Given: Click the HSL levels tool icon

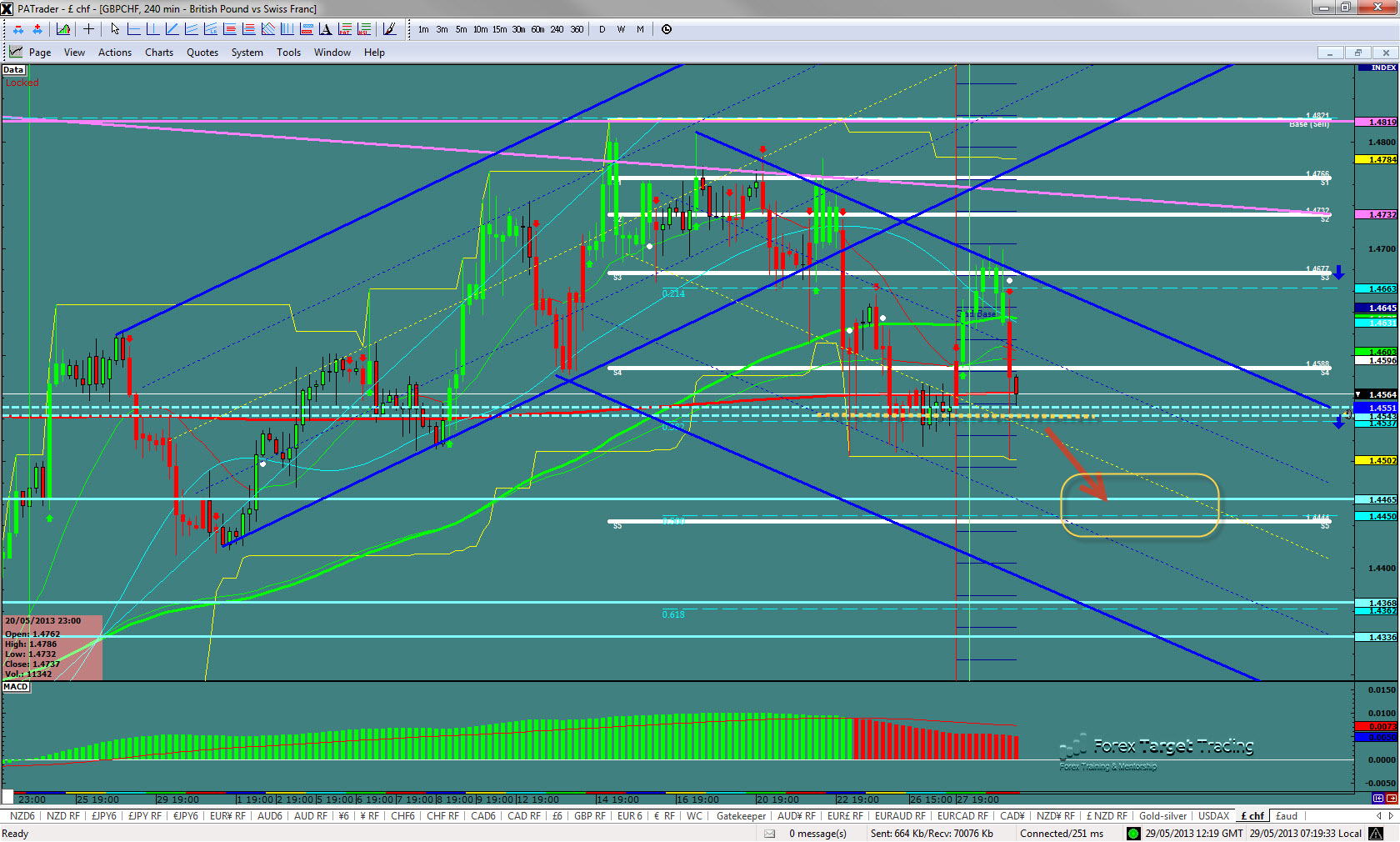Looking at the screenshot, I should tap(364, 29).
